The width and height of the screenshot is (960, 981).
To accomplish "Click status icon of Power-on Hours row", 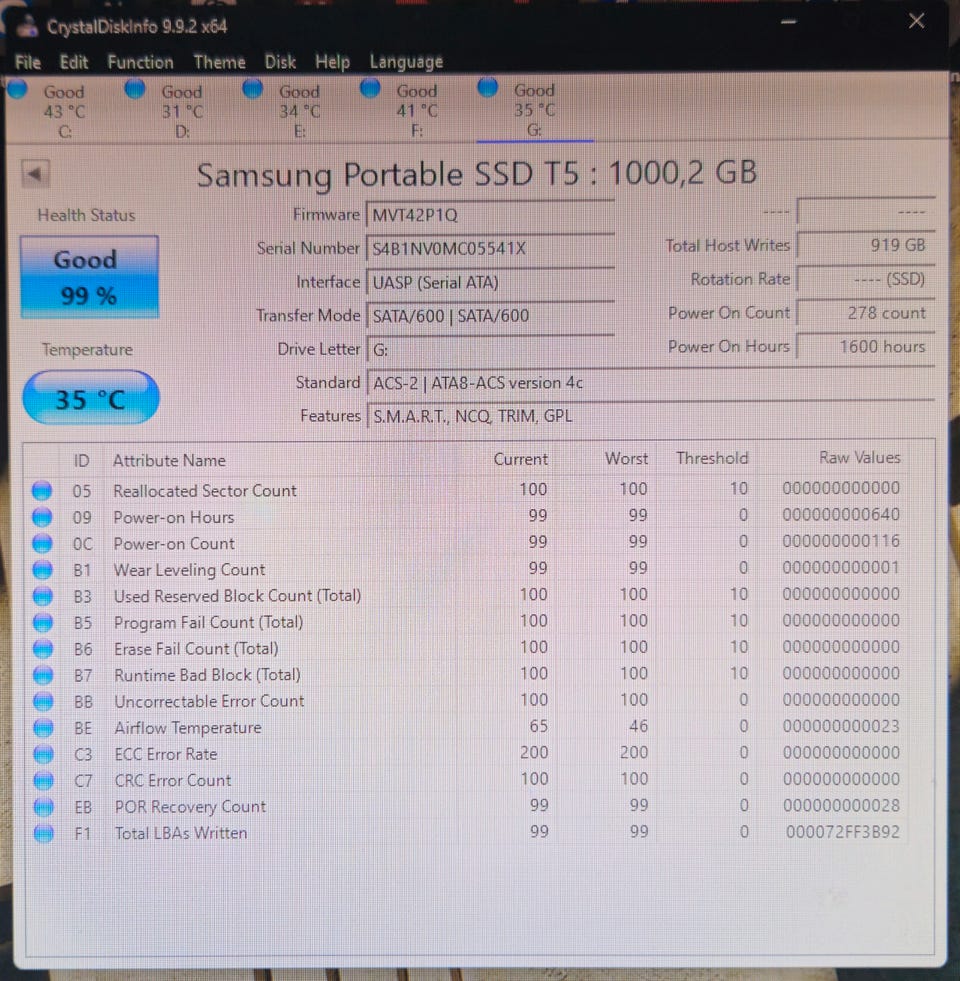I will 42,517.
